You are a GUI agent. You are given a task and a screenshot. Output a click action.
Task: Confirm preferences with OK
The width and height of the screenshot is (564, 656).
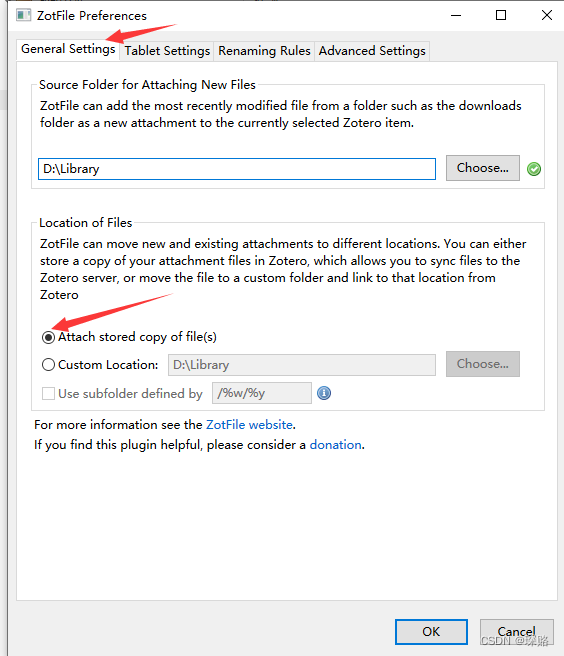click(x=431, y=632)
